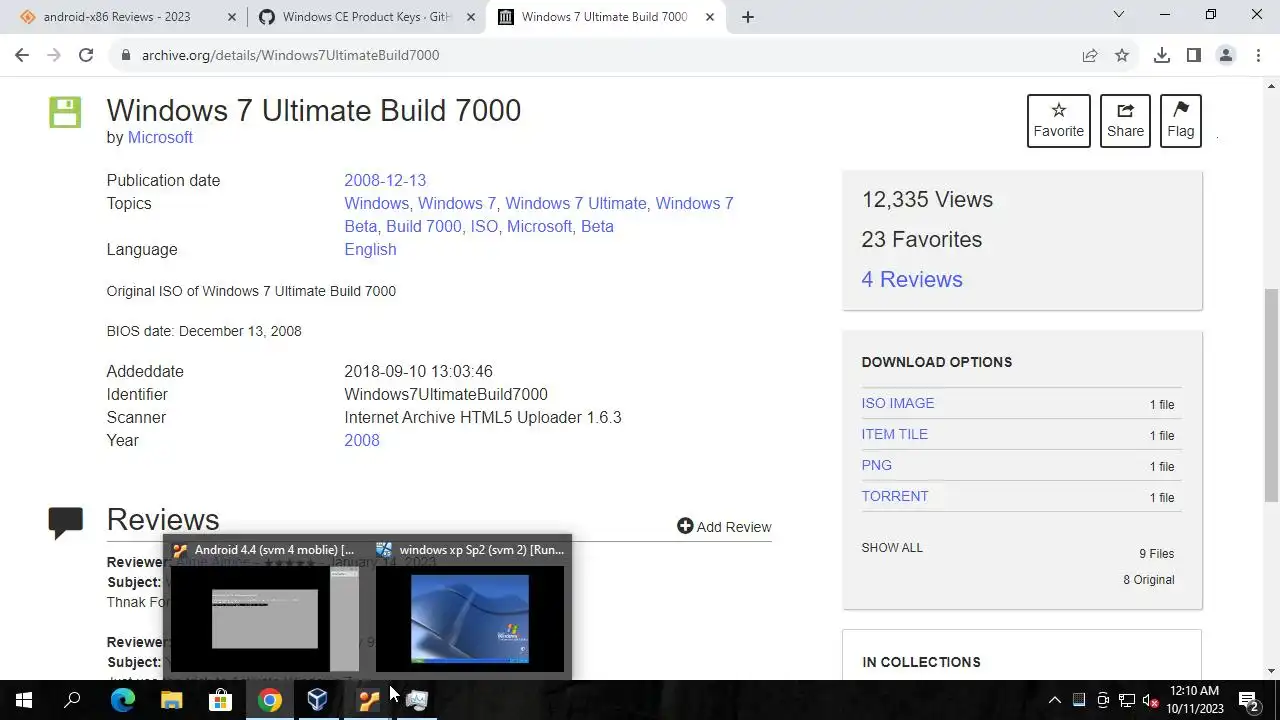The image size is (1280, 720).
Task: Click the muted volume tray icon
Action: pos(1151,700)
